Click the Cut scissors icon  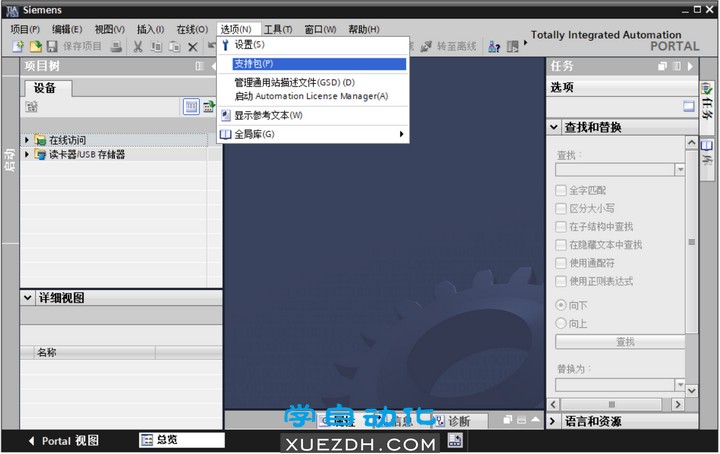(x=138, y=46)
